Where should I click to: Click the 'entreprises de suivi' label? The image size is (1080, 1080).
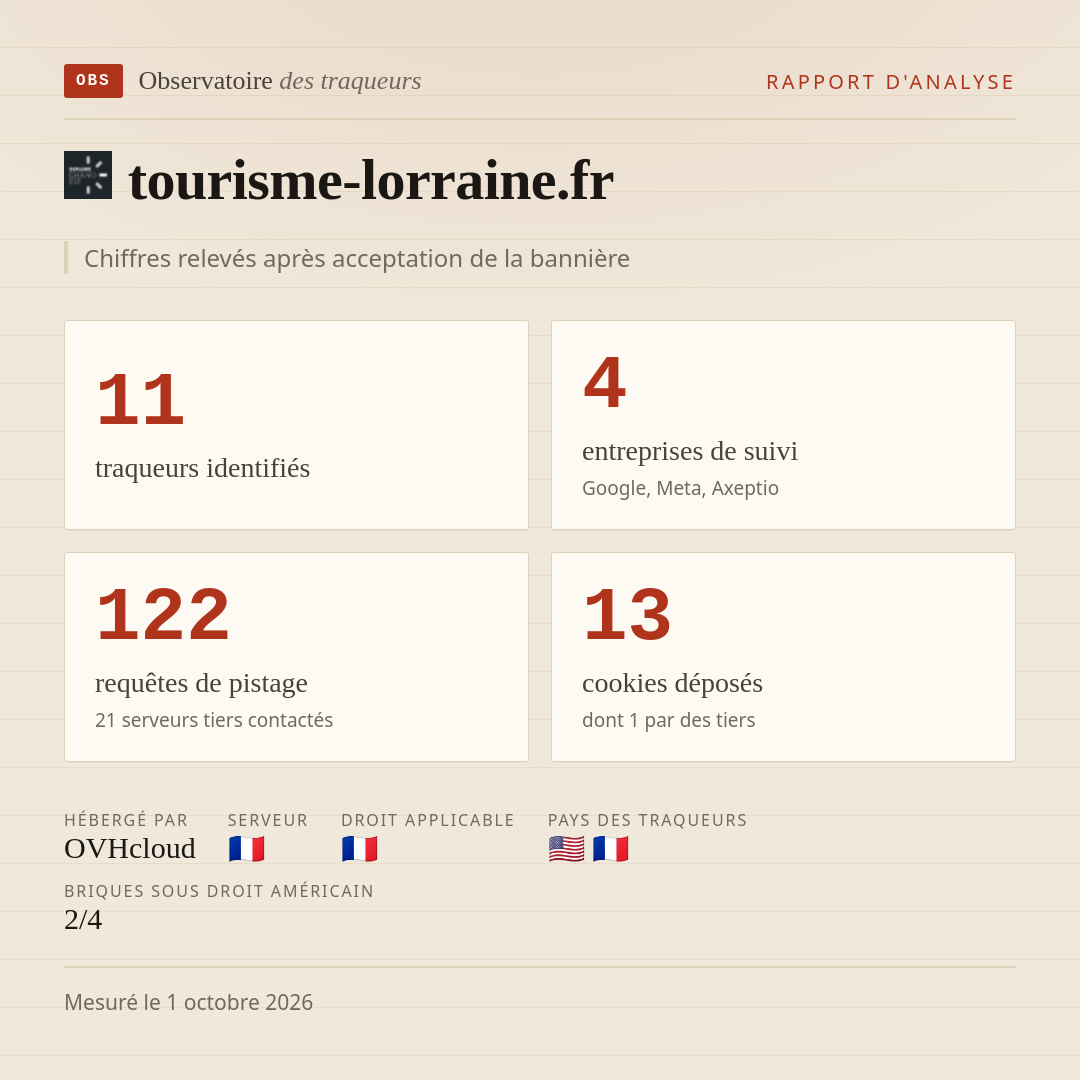click(690, 451)
